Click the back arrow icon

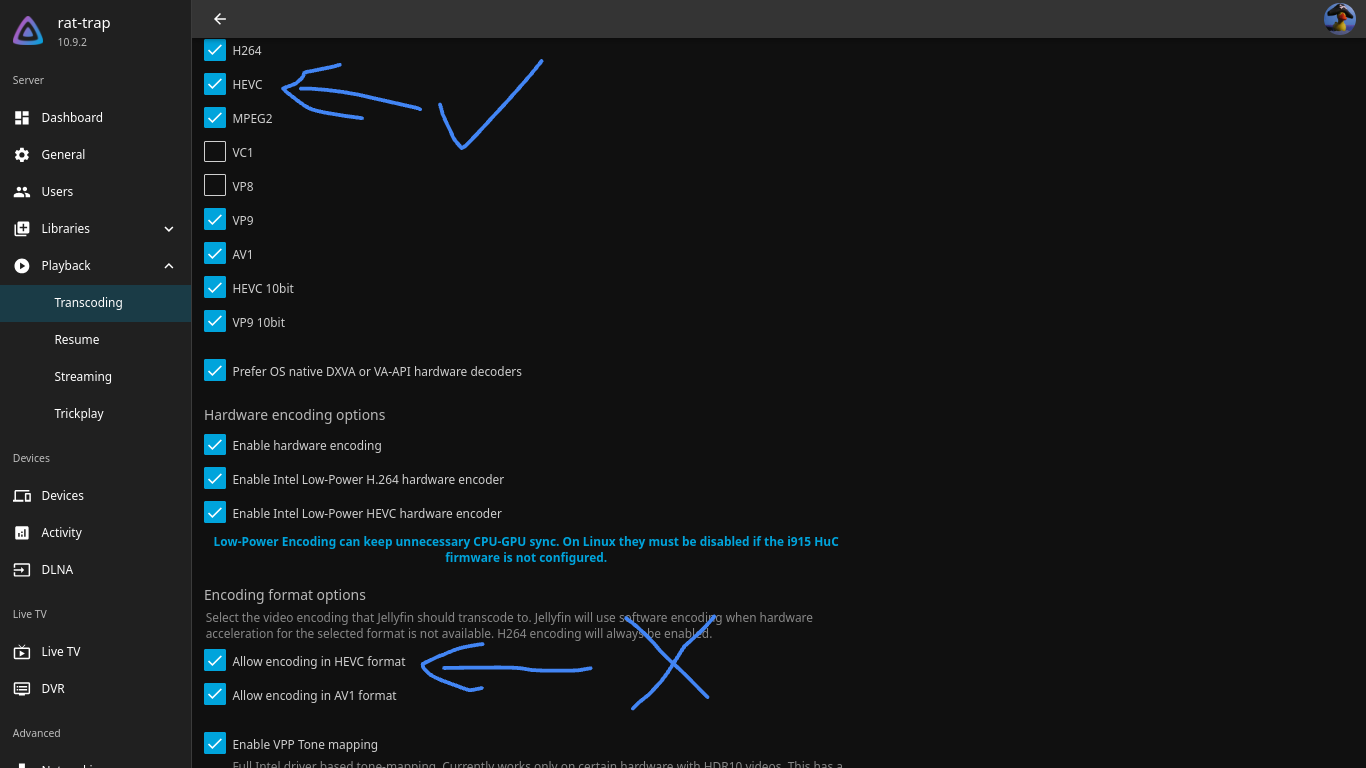(x=220, y=19)
